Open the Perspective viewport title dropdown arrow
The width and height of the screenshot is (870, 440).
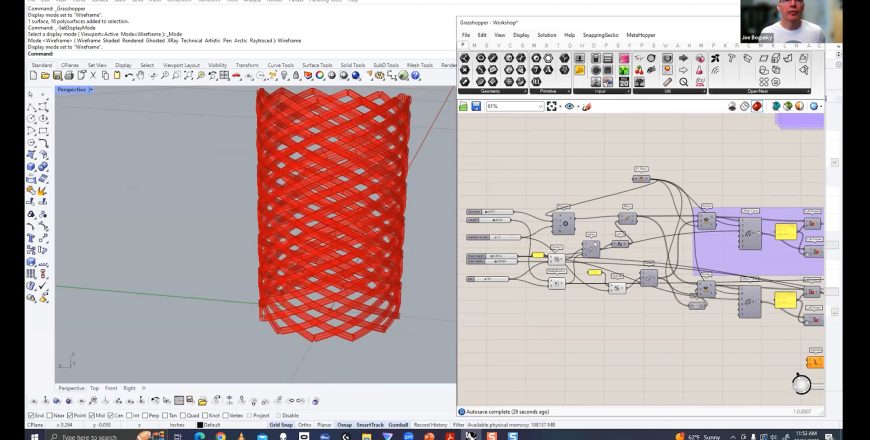coord(91,90)
